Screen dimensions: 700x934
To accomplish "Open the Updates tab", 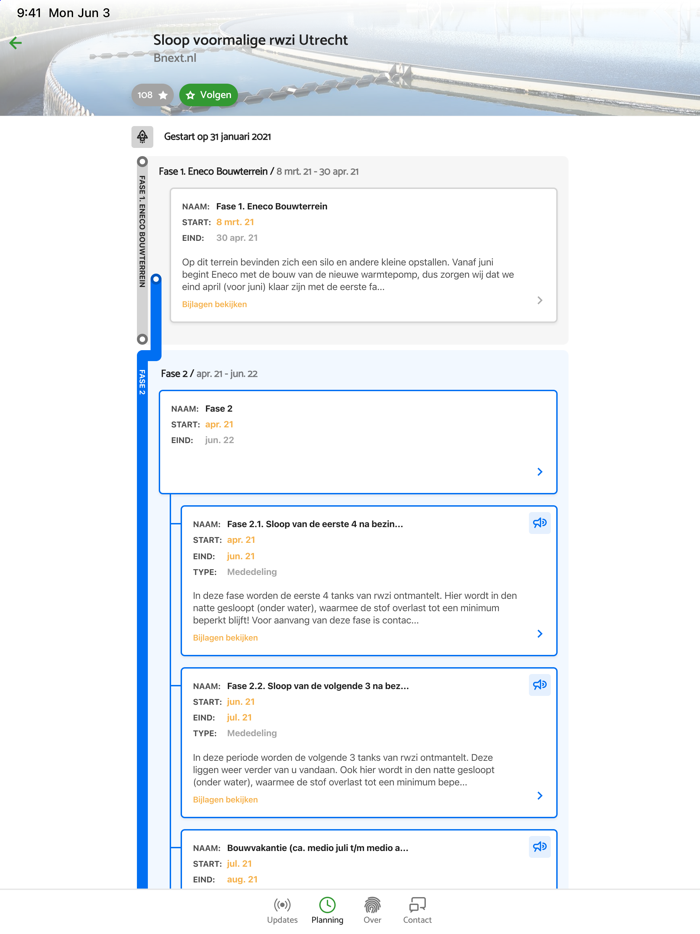I will click(x=282, y=910).
